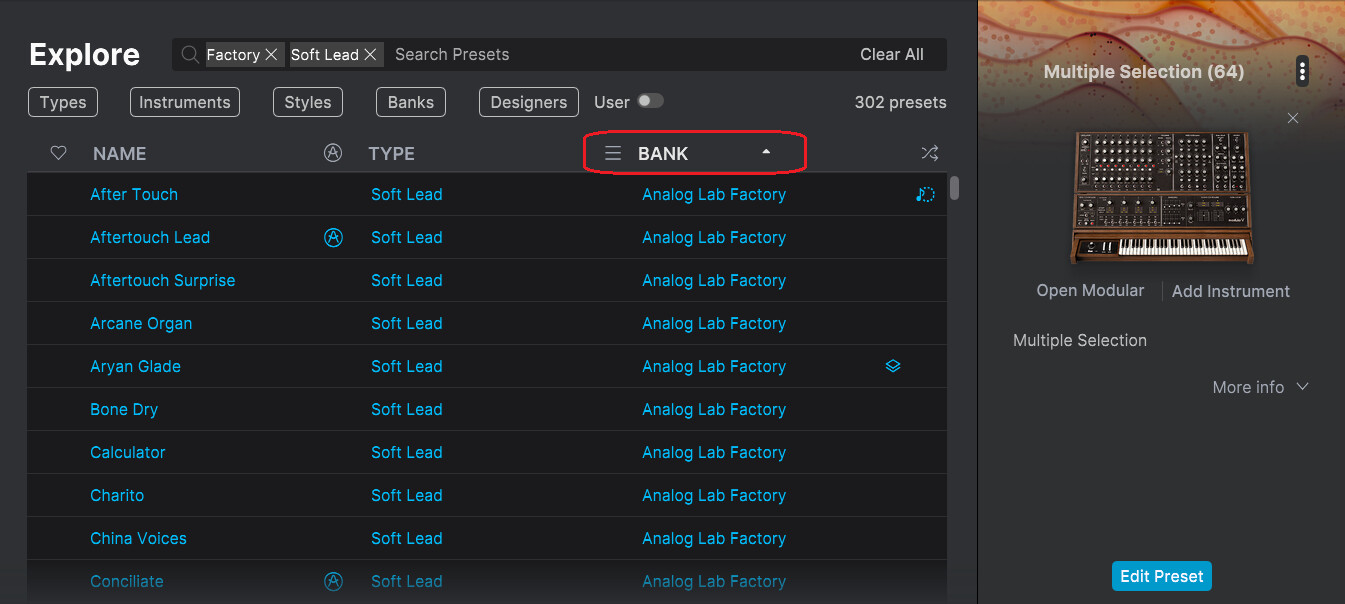Viewport: 1345px width, 604px height.
Task: Click the Arturia logo column header
Action: pos(333,153)
